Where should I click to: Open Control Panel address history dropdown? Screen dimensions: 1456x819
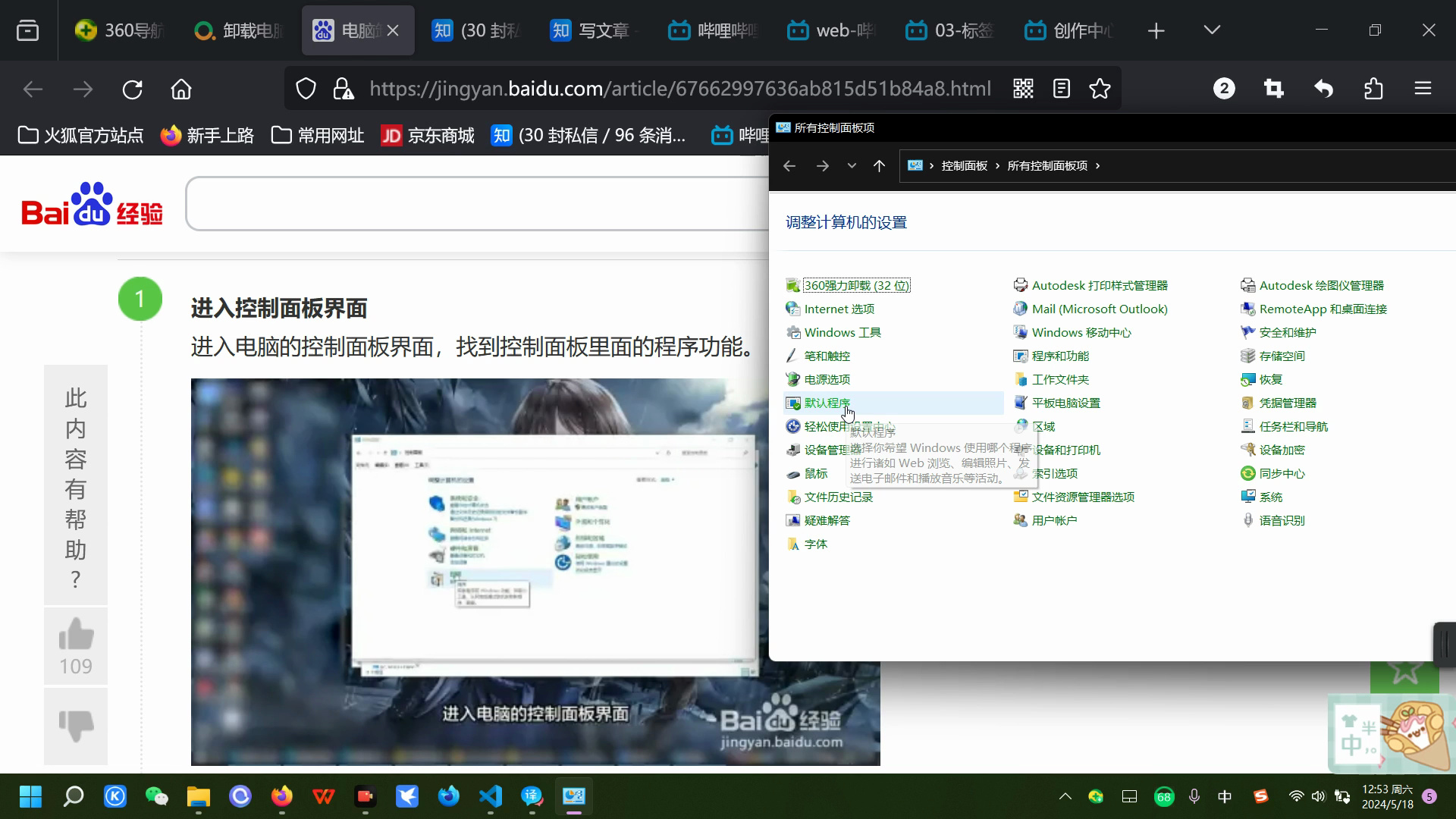tap(851, 165)
